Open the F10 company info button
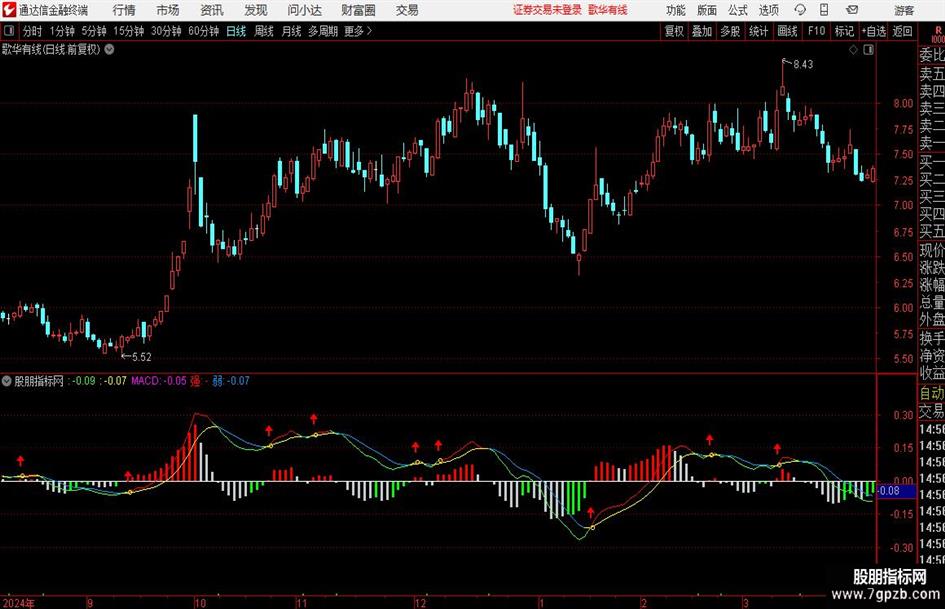The image size is (945, 609). point(817,31)
